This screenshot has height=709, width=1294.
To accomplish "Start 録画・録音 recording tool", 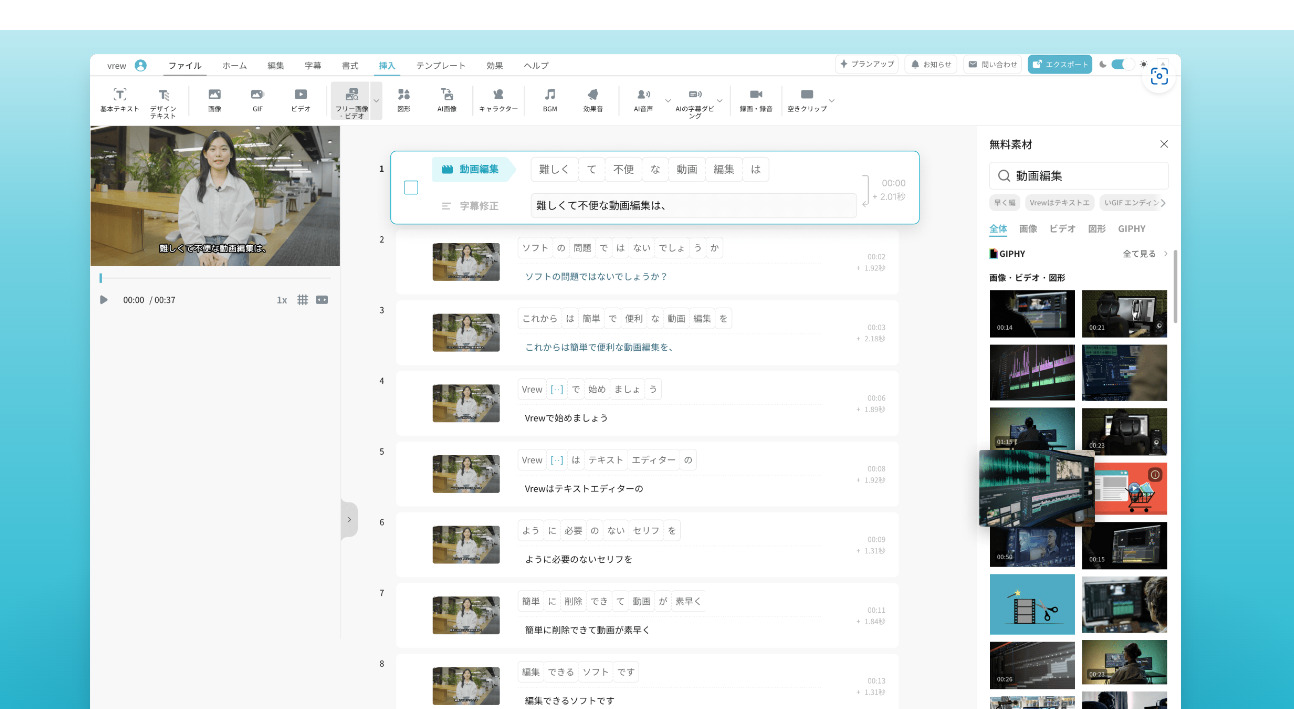I will [757, 96].
